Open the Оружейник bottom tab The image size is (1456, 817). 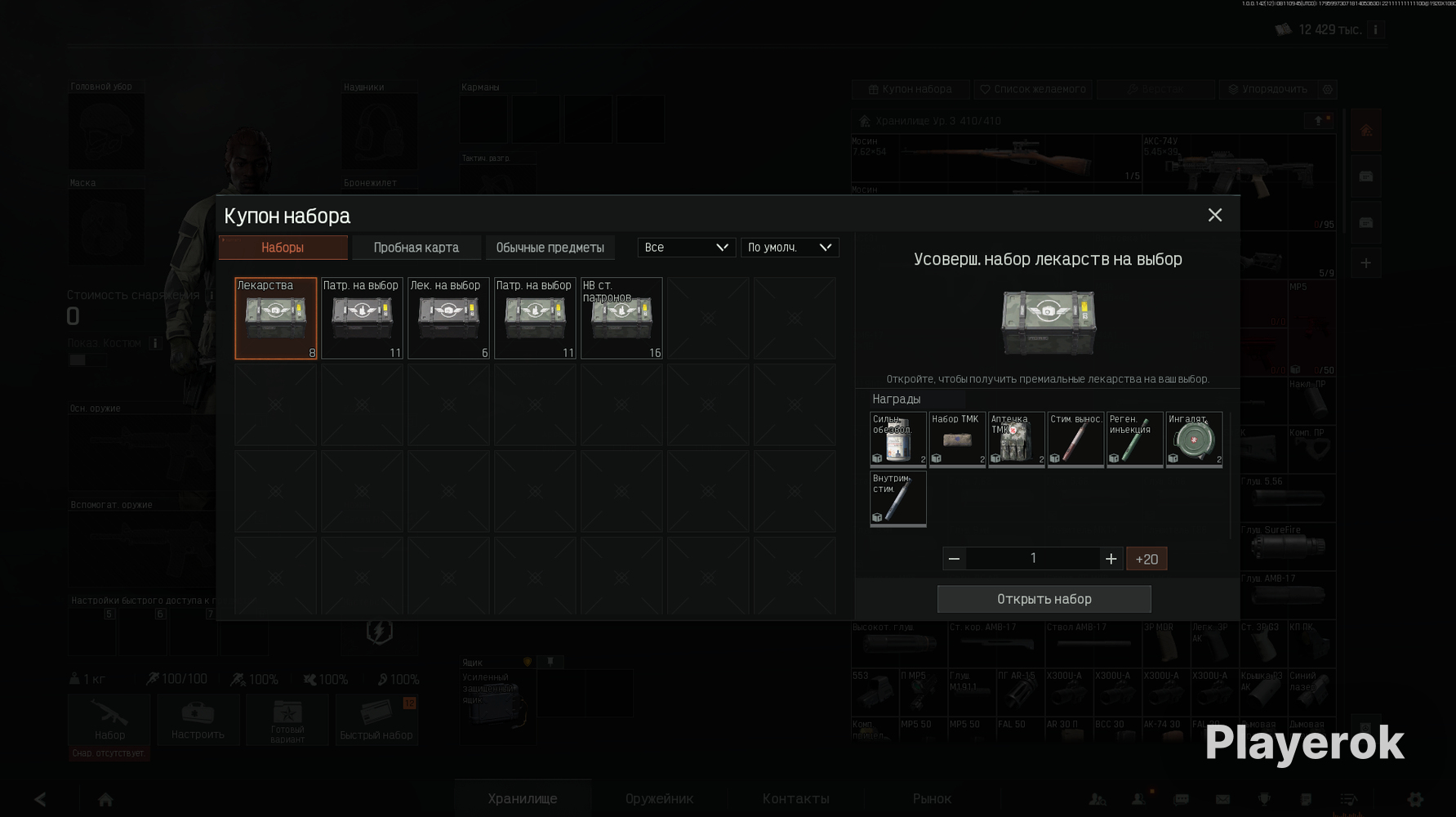pos(659,799)
